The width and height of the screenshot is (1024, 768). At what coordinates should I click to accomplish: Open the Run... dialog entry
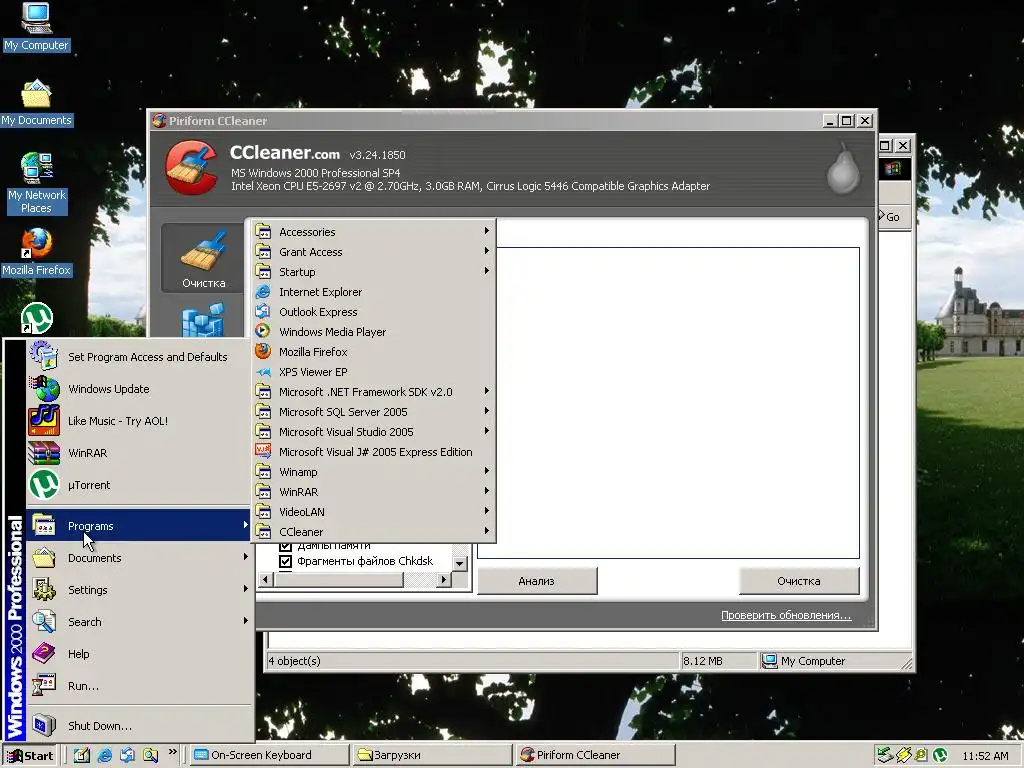tap(138, 686)
